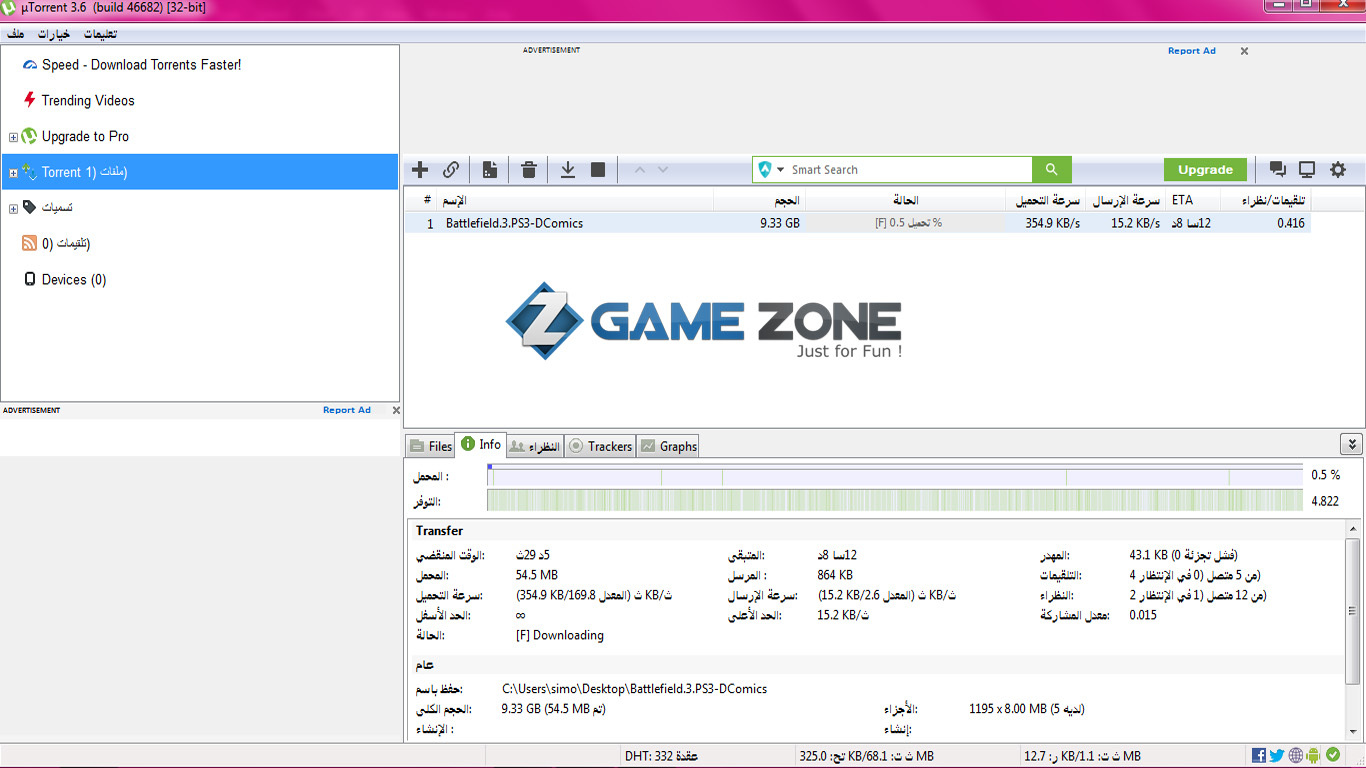Click the green Upgrade button
This screenshot has height=768, width=1366.
(1205, 170)
